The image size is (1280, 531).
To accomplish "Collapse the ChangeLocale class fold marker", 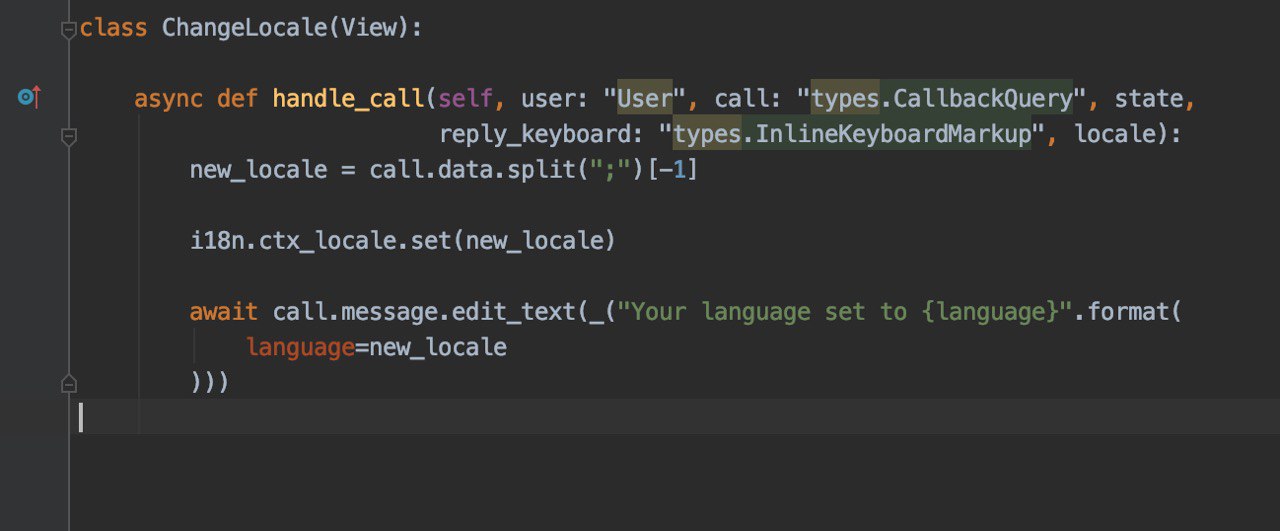I will pos(68,31).
